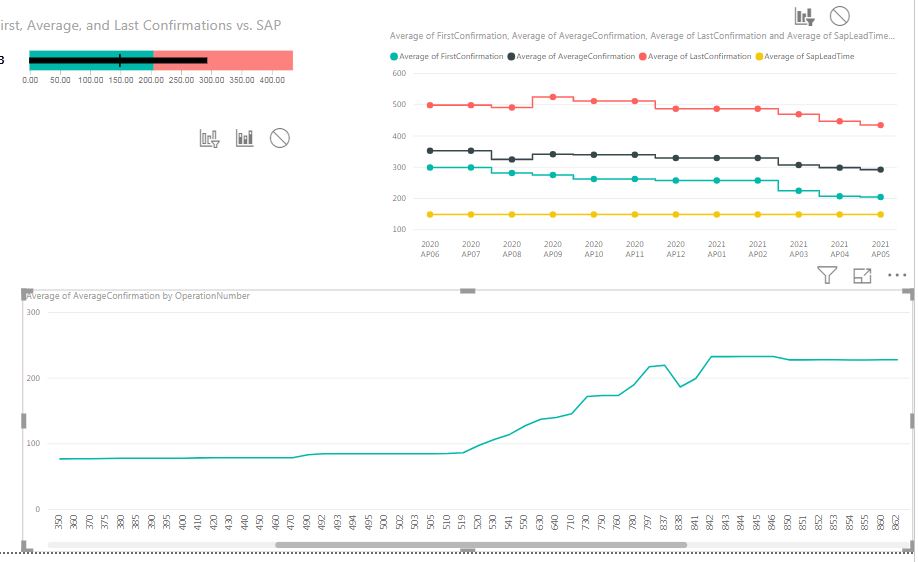Image resolution: width=918 pixels, height=562 pixels.
Task: Toggle Average of FirstConfirmation legend entry
Action: (447, 56)
